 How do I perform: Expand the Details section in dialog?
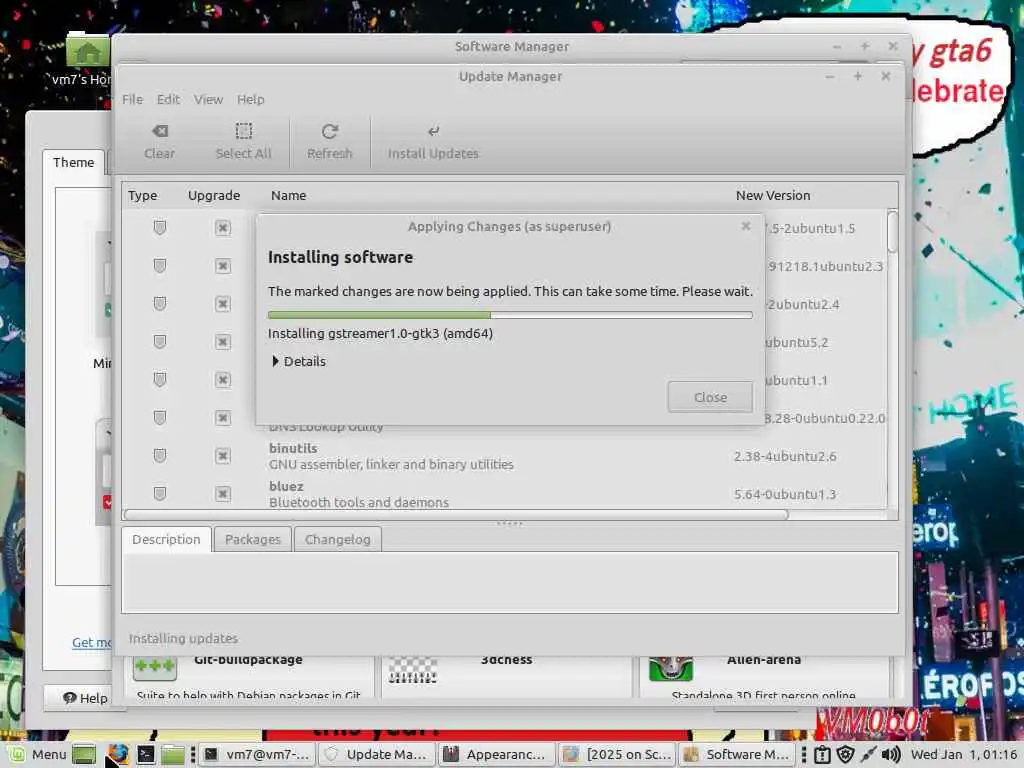click(x=298, y=361)
